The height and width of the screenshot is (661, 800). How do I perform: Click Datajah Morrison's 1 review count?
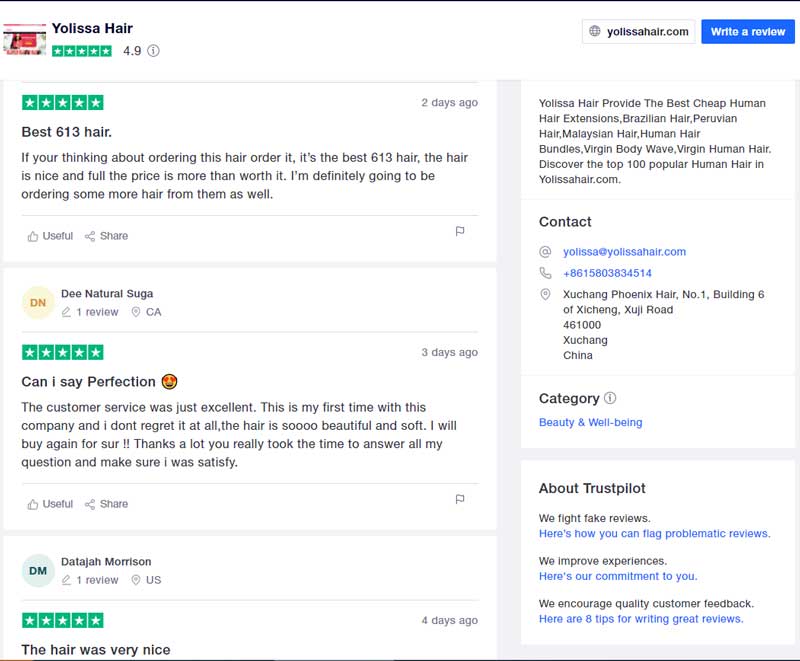[x=97, y=580]
